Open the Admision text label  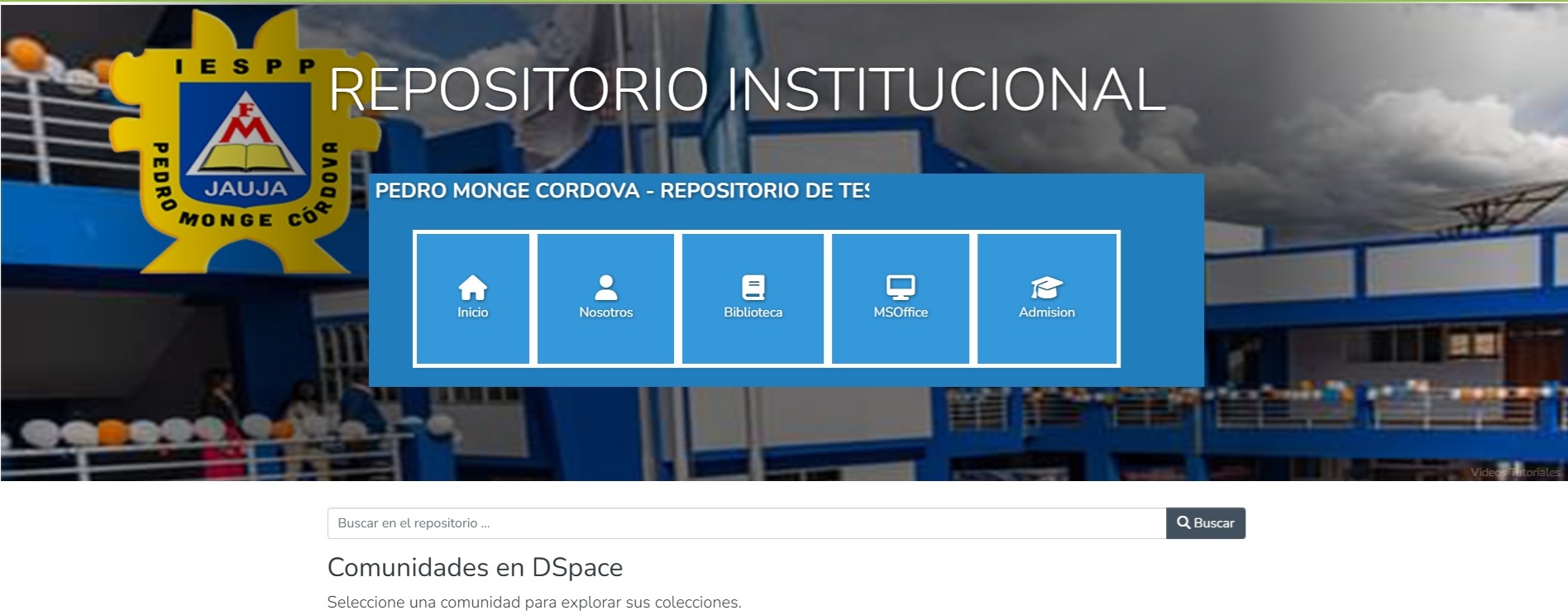click(x=1046, y=312)
